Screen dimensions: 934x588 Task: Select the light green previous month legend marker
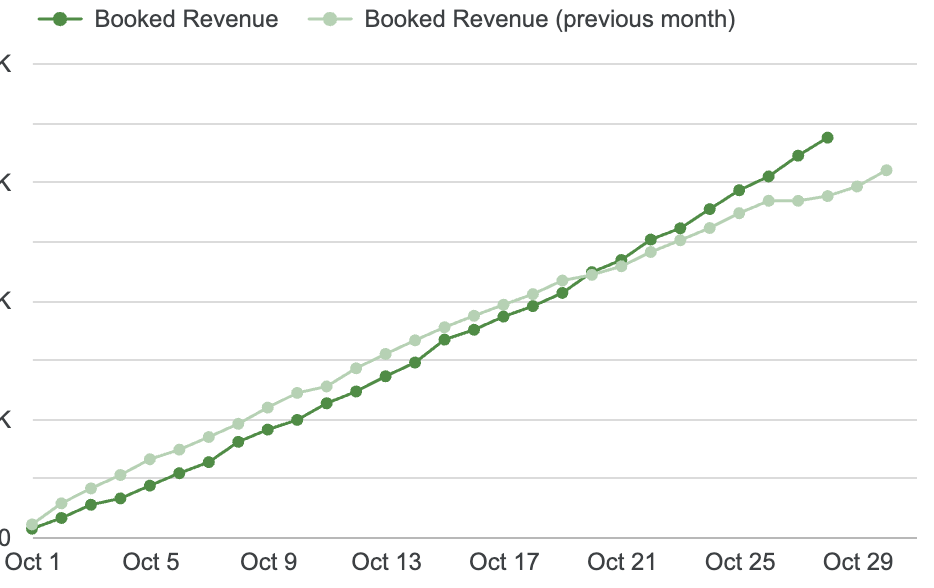tap(330, 18)
